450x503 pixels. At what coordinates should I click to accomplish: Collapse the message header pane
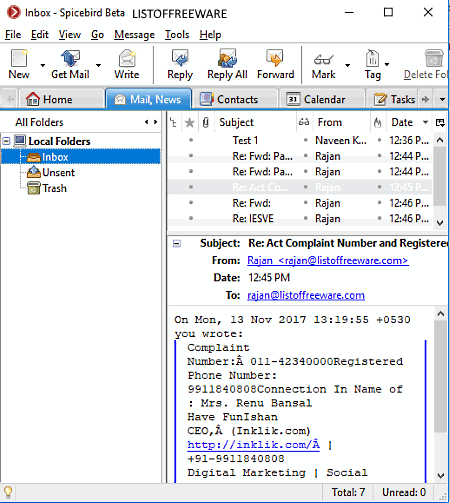point(177,244)
